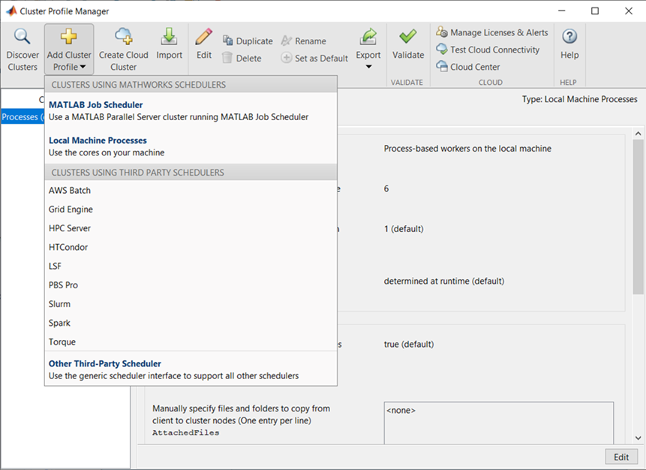646x470 pixels.
Task: Duplicate the selected cluster profile
Action: pyautogui.click(x=247, y=41)
